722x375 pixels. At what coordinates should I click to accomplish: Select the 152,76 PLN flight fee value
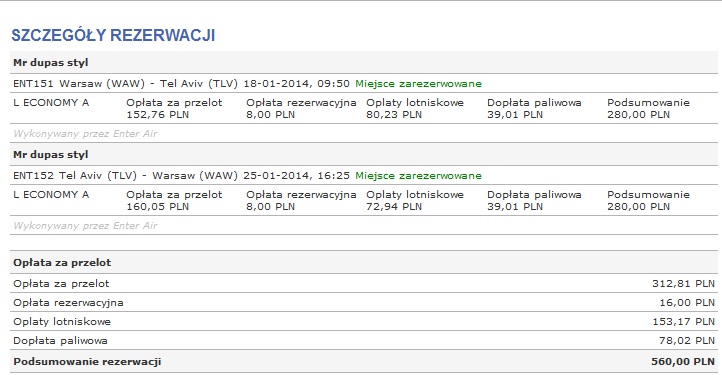pos(157,115)
